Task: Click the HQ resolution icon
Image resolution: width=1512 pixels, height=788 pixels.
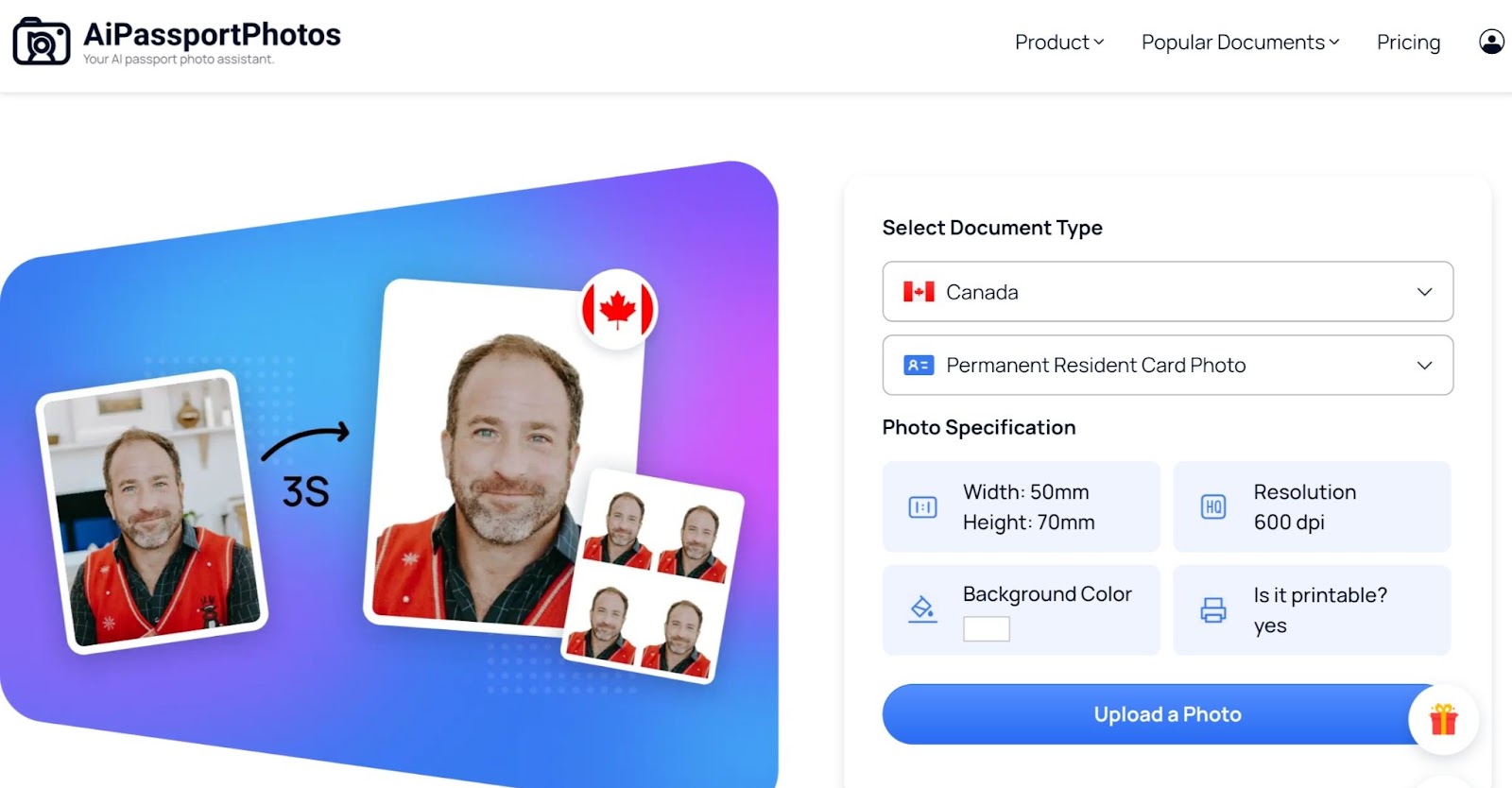Action: (1213, 507)
